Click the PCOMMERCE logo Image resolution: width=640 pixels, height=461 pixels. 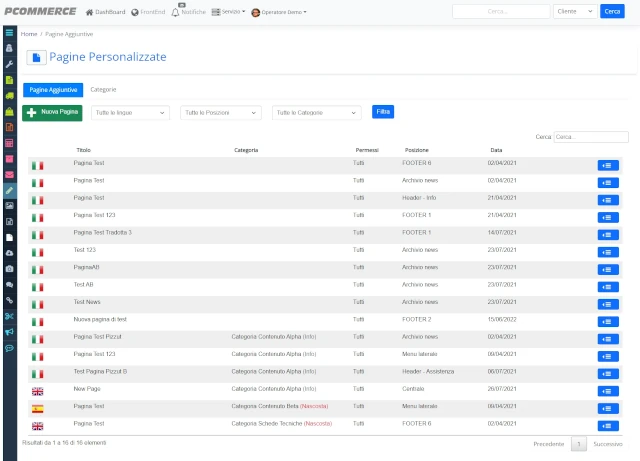(40, 11)
